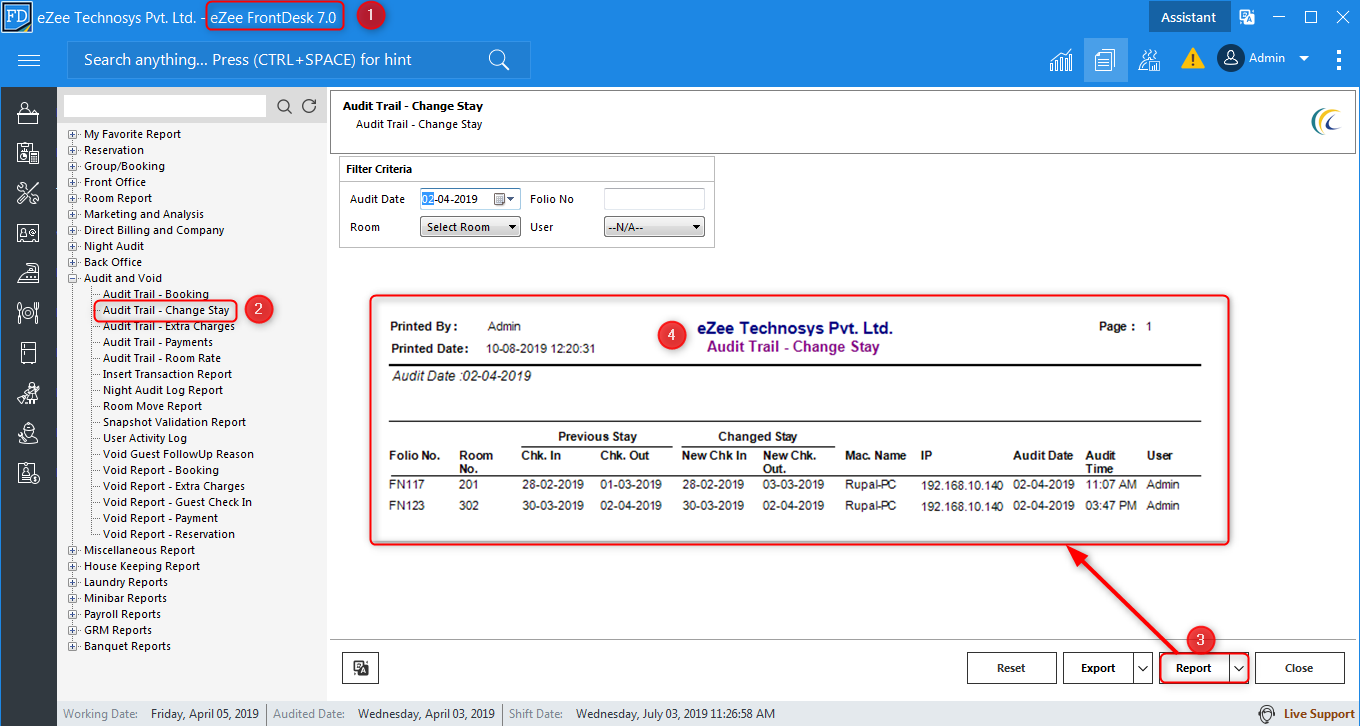
Task: Click the translate button at the bottom left of the report
Action: (361, 668)
